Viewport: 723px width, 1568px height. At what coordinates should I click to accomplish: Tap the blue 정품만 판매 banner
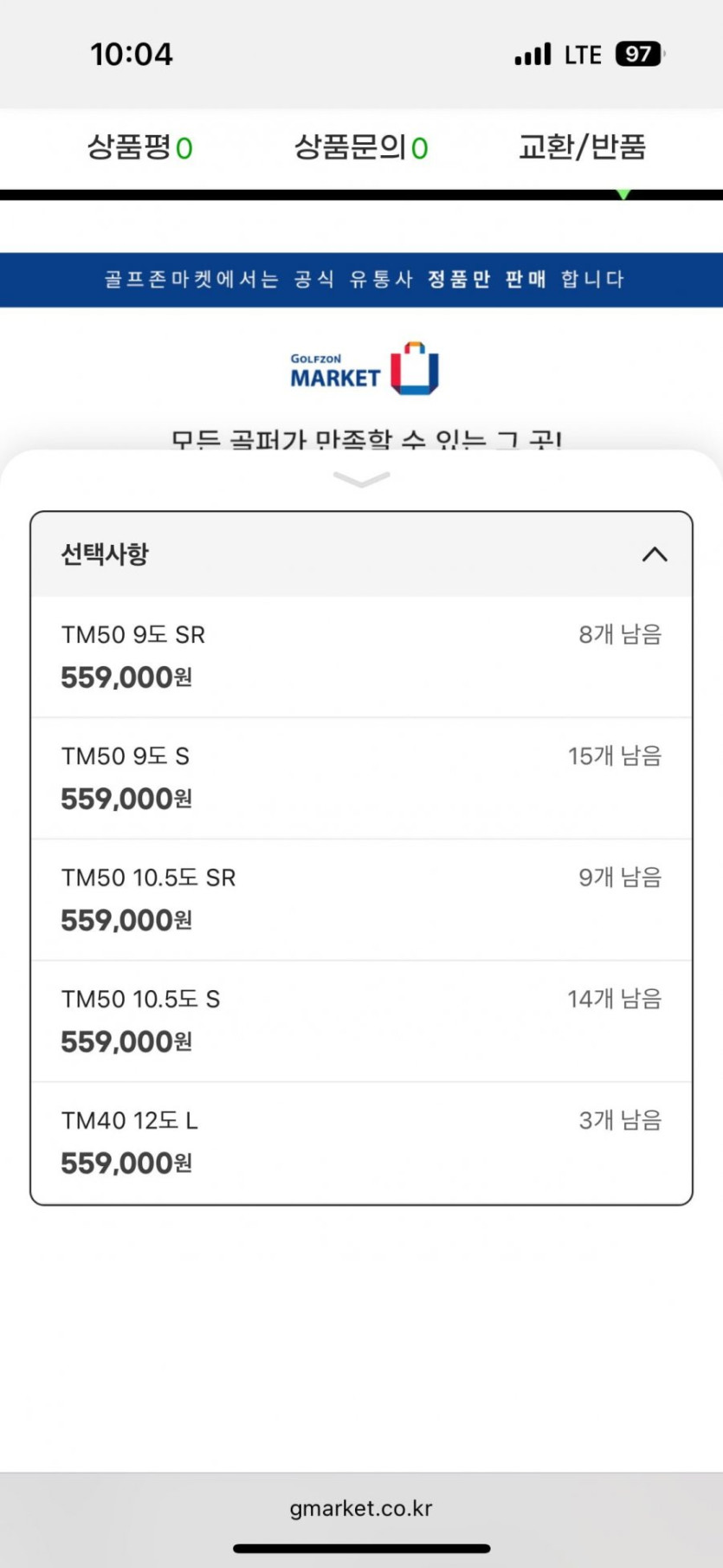(x=361, y=280)
